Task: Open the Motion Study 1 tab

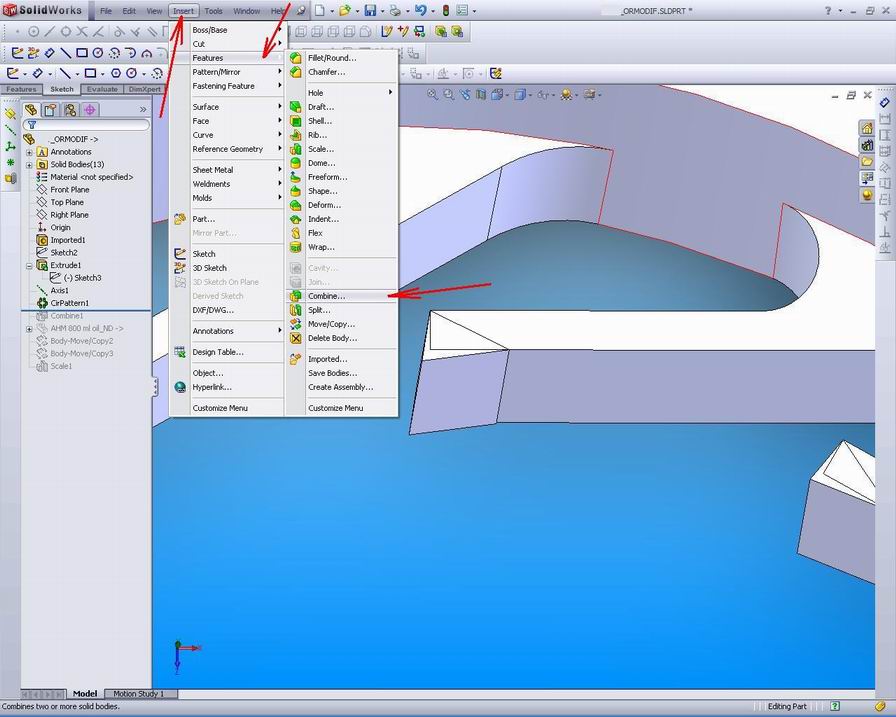Action: 139,694
